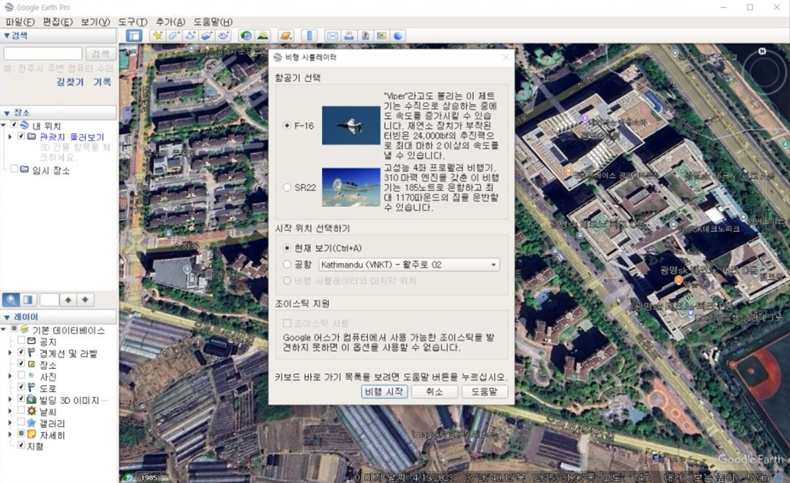
Task: Click the 비행 시작 button
Action: click(384, 391)
